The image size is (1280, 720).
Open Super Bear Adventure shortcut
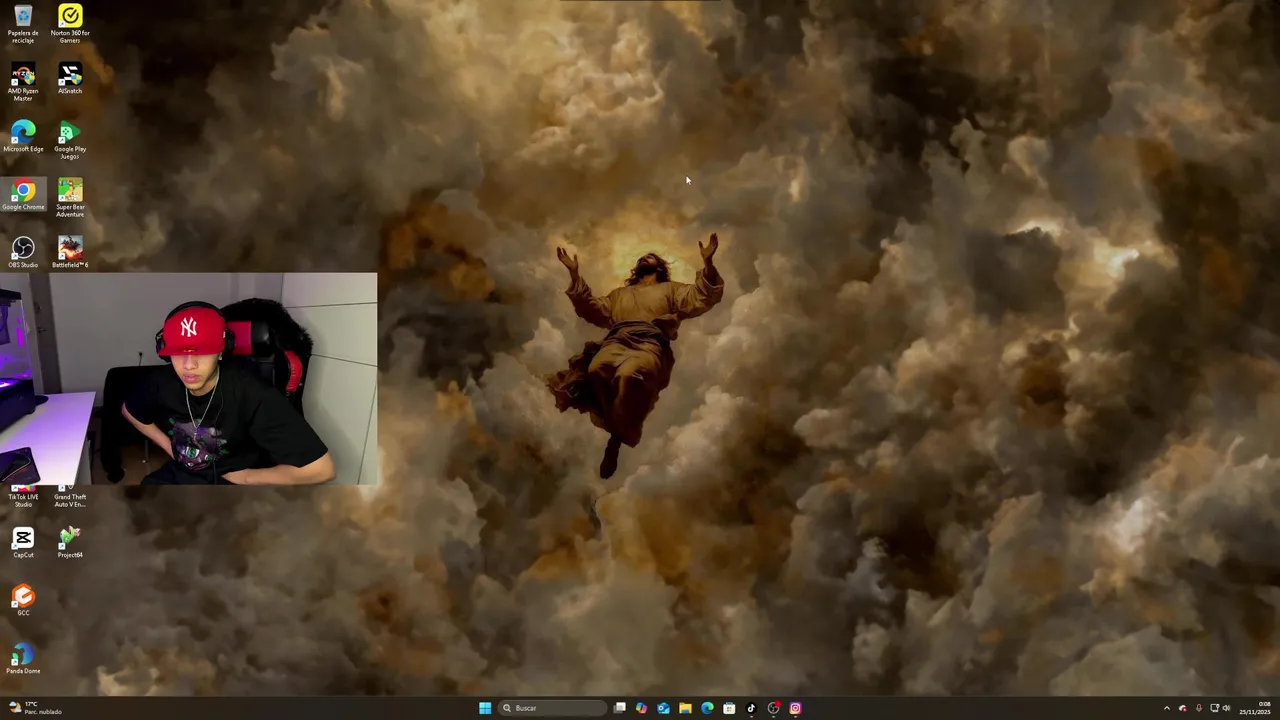tap(70, 198)
